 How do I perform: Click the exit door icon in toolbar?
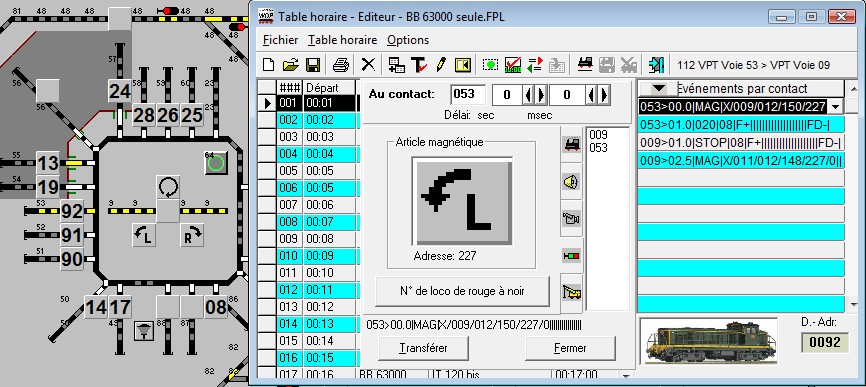[x=656, y=65]
